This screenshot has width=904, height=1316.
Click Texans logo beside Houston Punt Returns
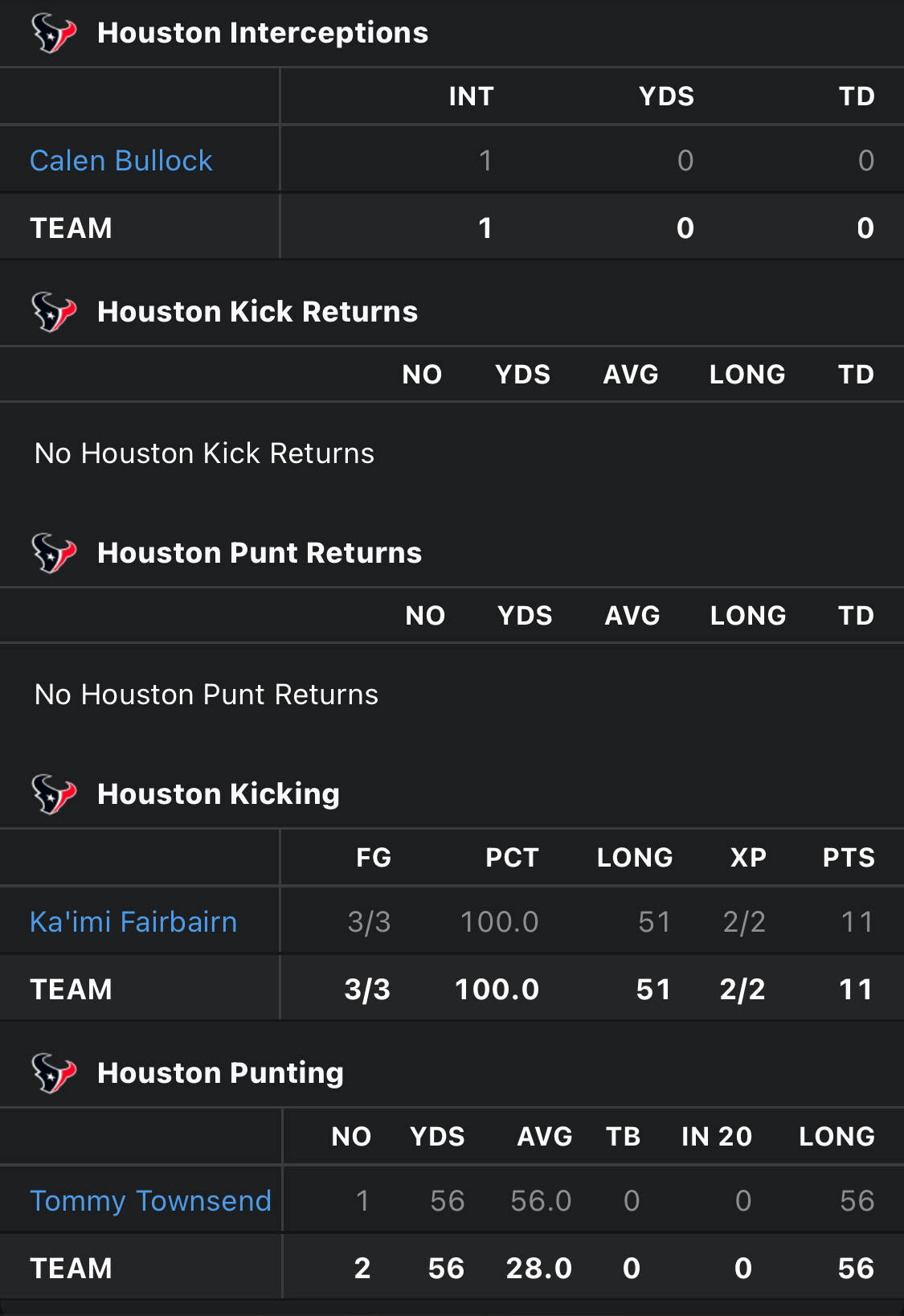click(x=54, y=553)
